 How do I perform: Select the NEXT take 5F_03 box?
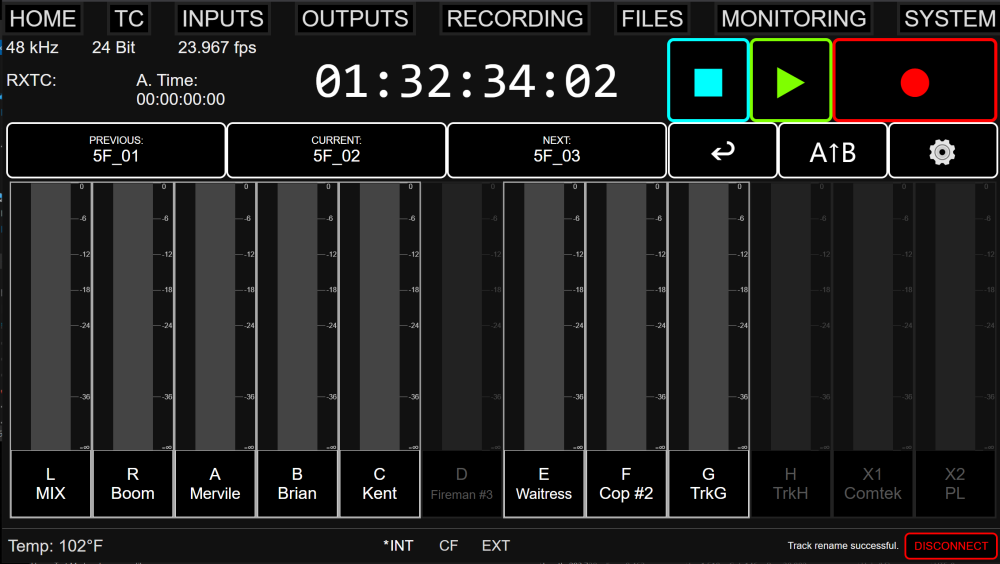pyautogui.click(x=557, y=150)
